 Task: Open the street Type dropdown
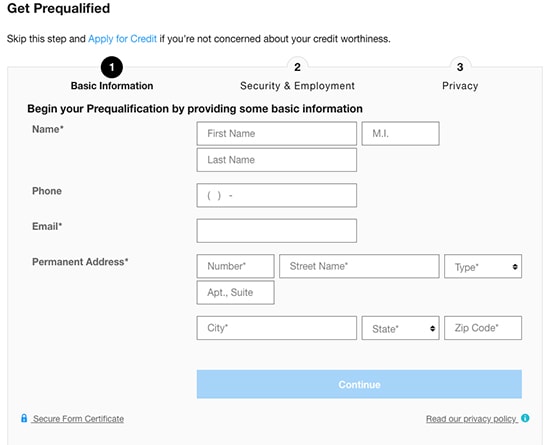click(483, 267)
